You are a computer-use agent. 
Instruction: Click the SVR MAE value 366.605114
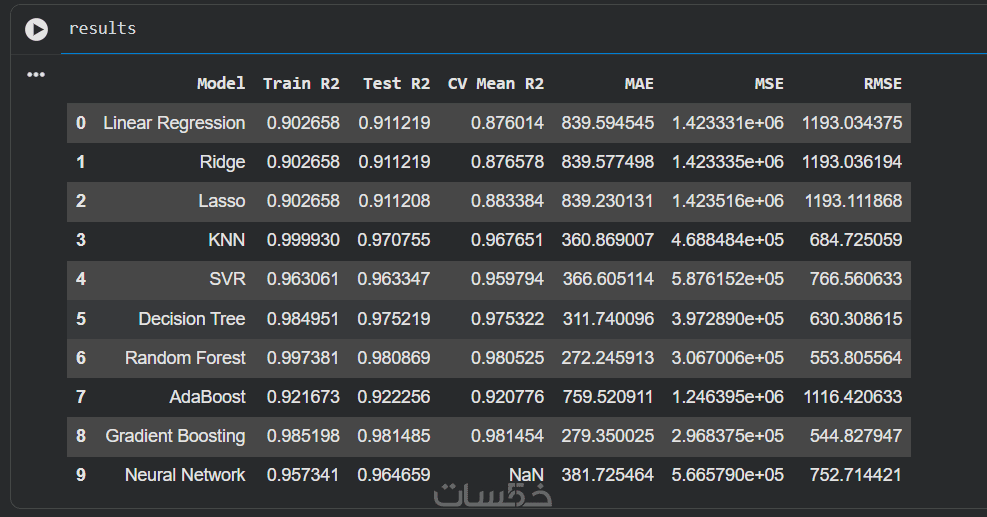coord(608,279)
